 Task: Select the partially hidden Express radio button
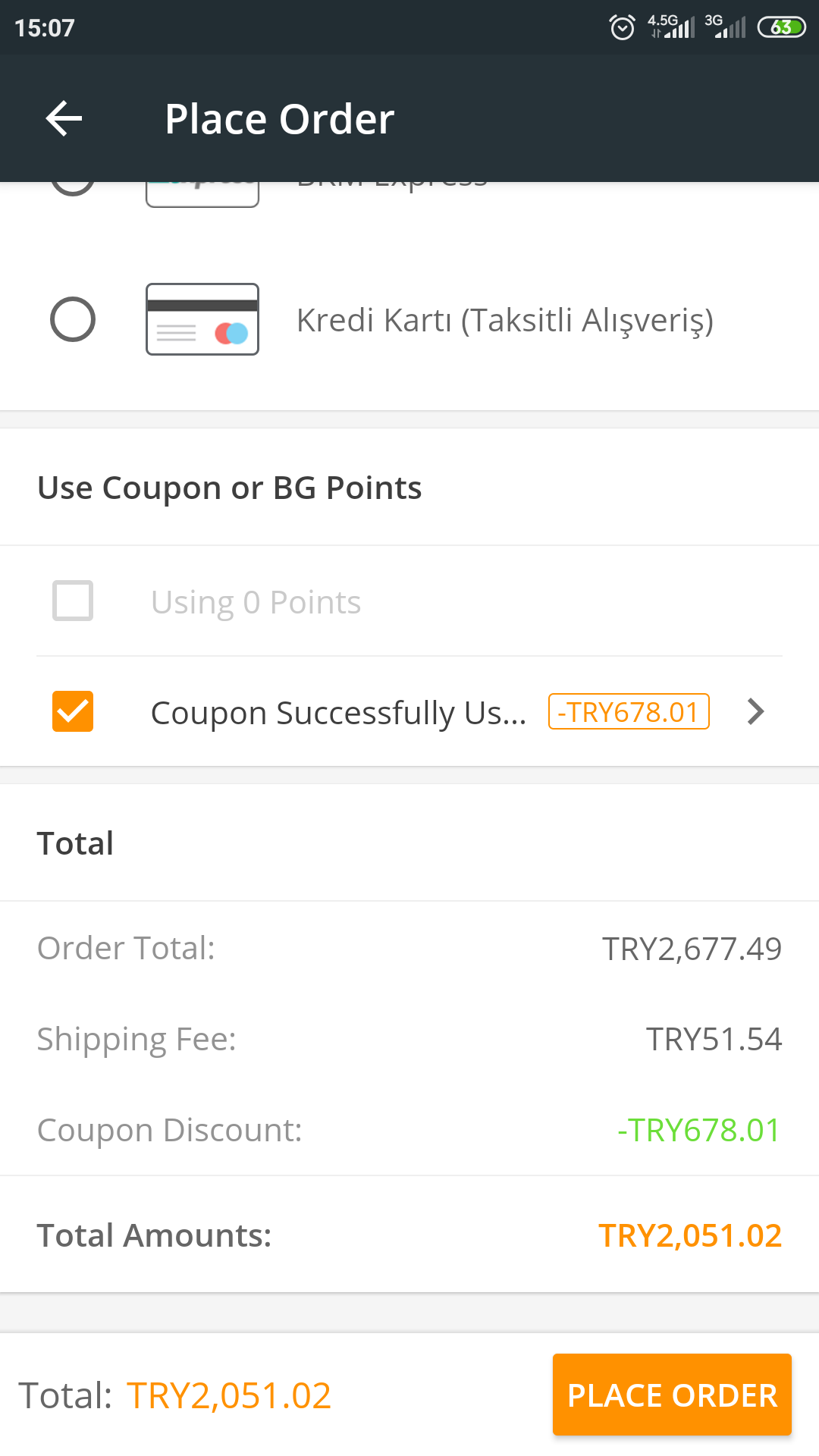tap(73, 189)
